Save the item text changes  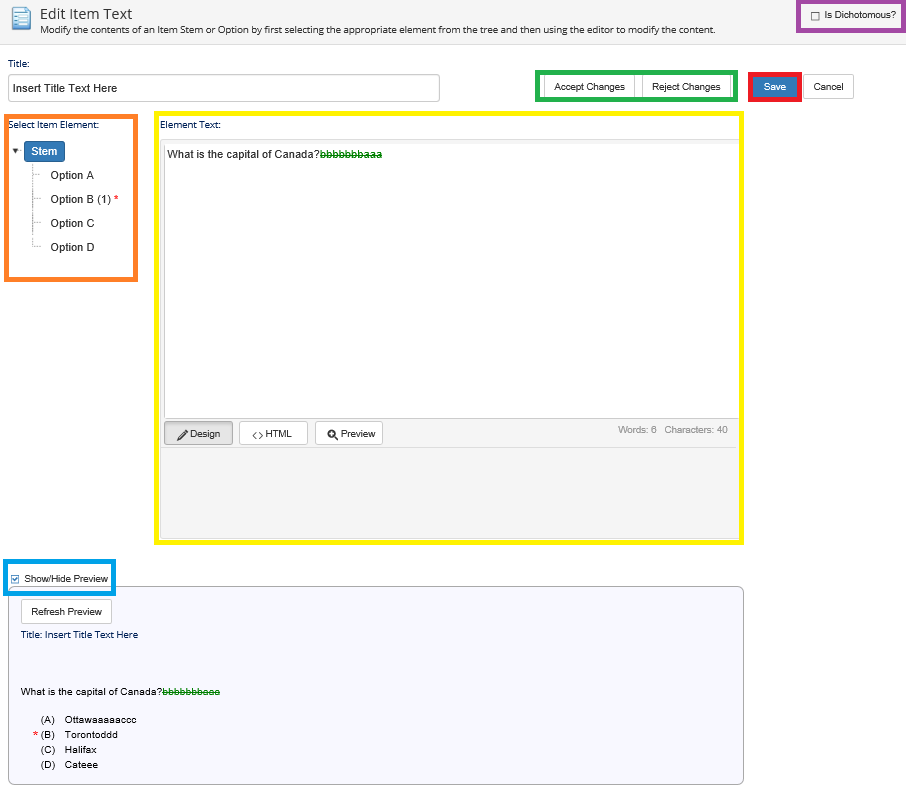click(775, 87)
